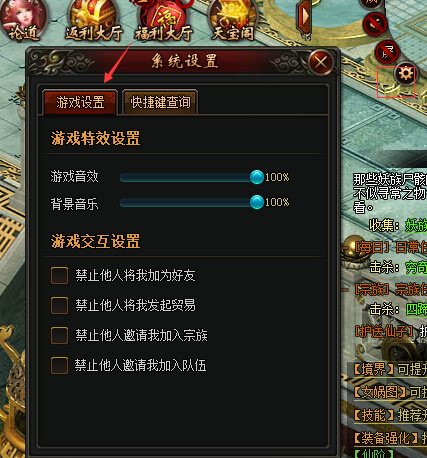Switch to the 游戏设置 tab
The image size is (427, 458).
(80, 102)
